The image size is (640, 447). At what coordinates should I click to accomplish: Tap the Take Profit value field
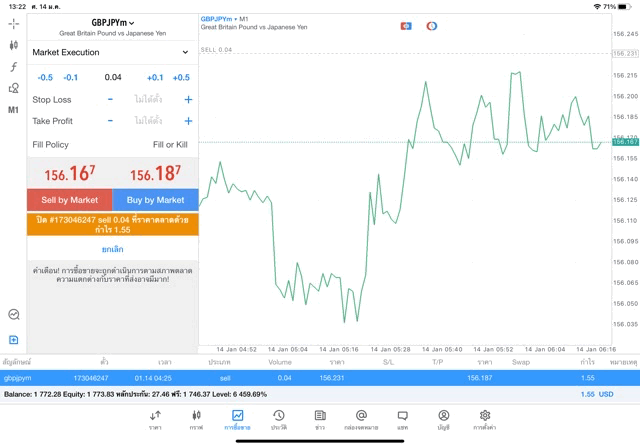pos(148,121)
